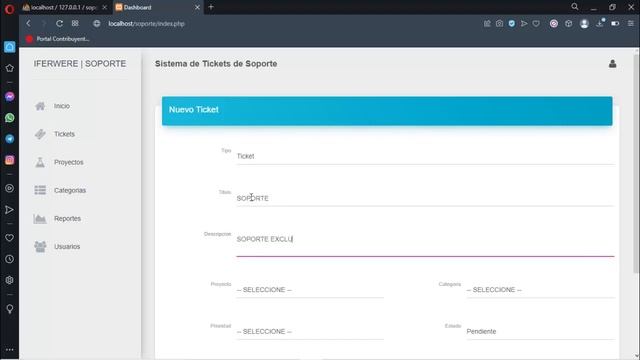Go to Proyectos menu label

coord(69,162)
